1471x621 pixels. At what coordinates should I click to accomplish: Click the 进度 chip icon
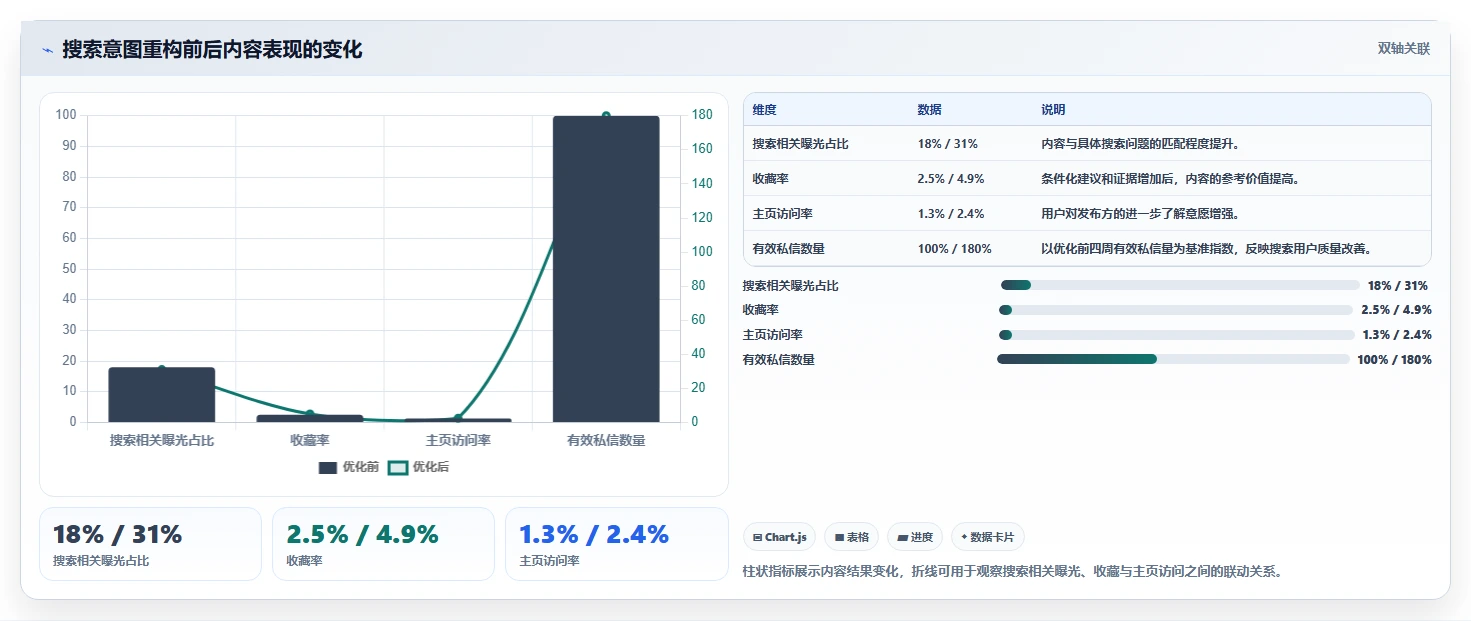coord(903,538)
